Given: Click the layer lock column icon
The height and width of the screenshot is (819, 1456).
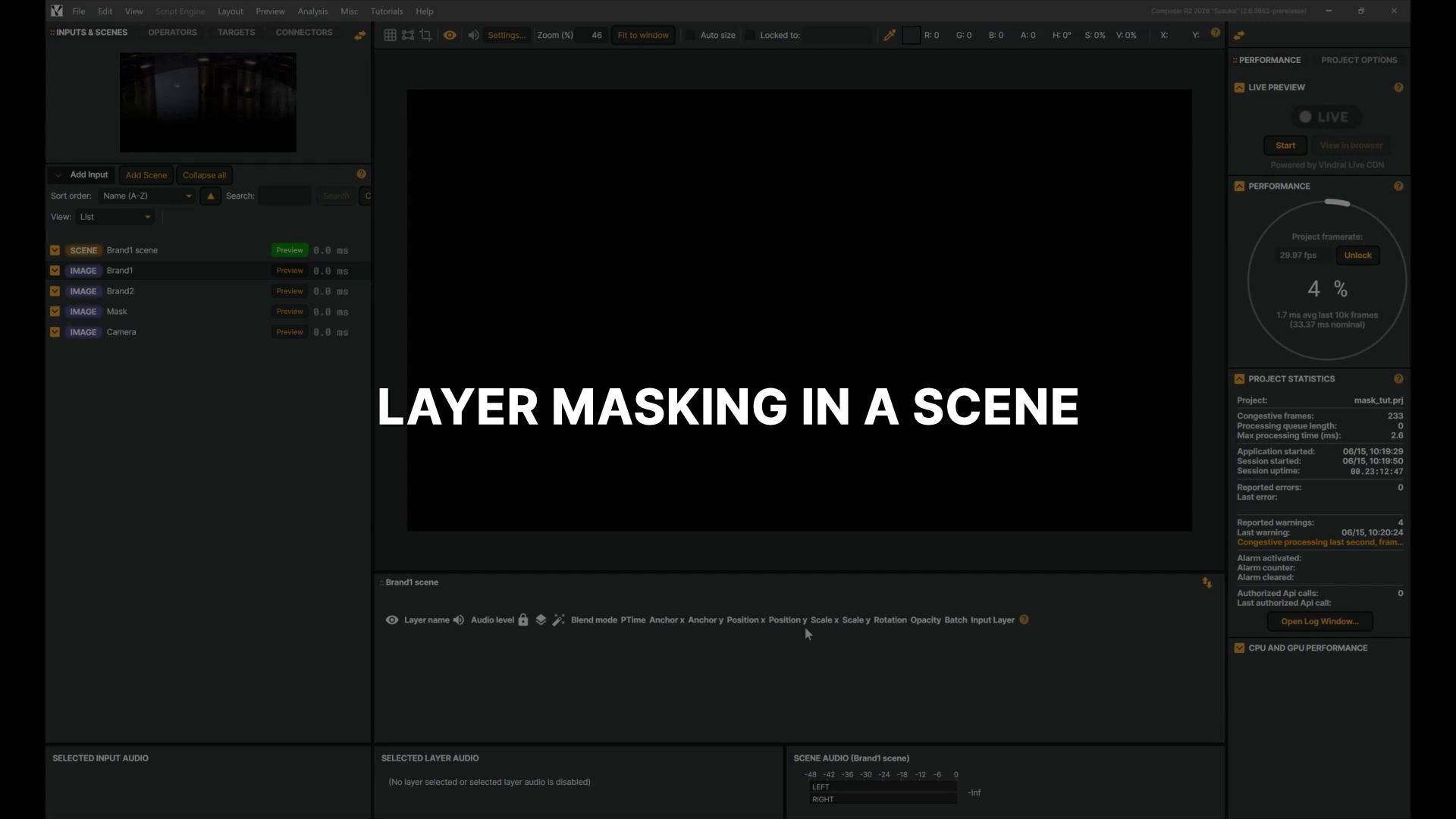Looking at the screenshot, I should pos(523,620).
